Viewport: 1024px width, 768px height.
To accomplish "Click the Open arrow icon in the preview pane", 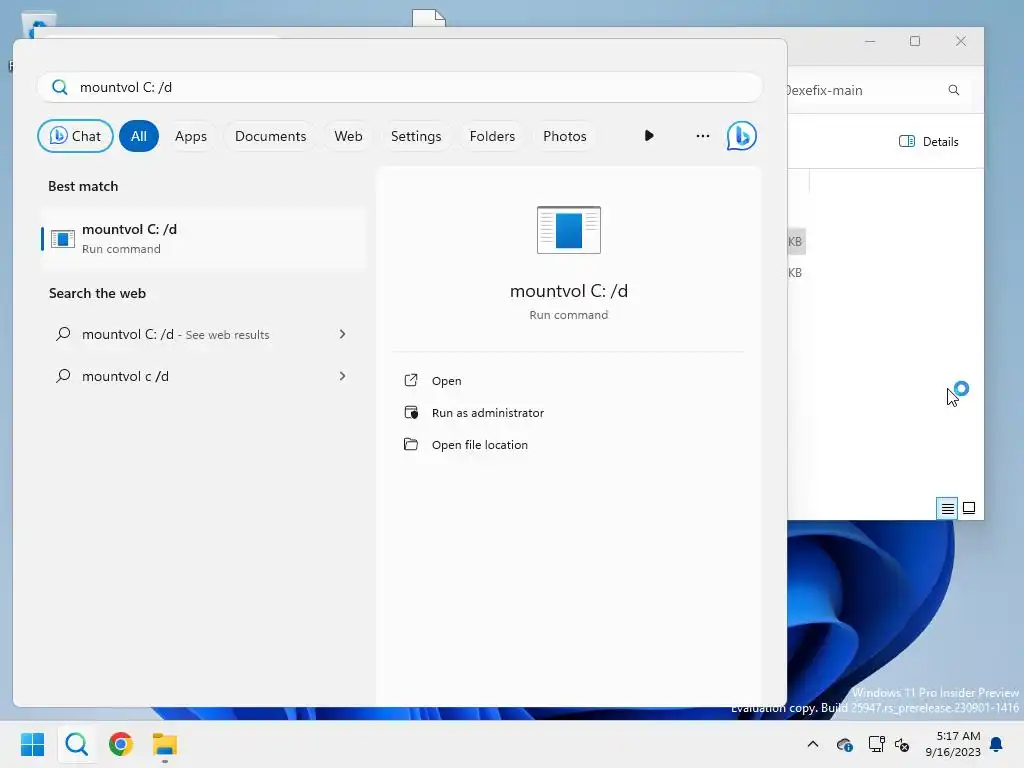I will 411,380.
